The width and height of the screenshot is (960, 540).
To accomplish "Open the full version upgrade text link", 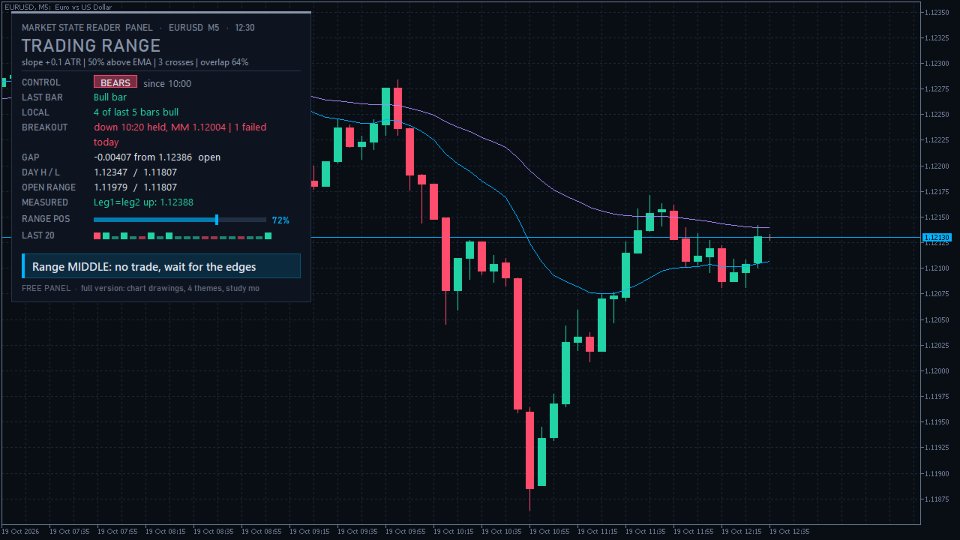I will (x=170, y=288).
